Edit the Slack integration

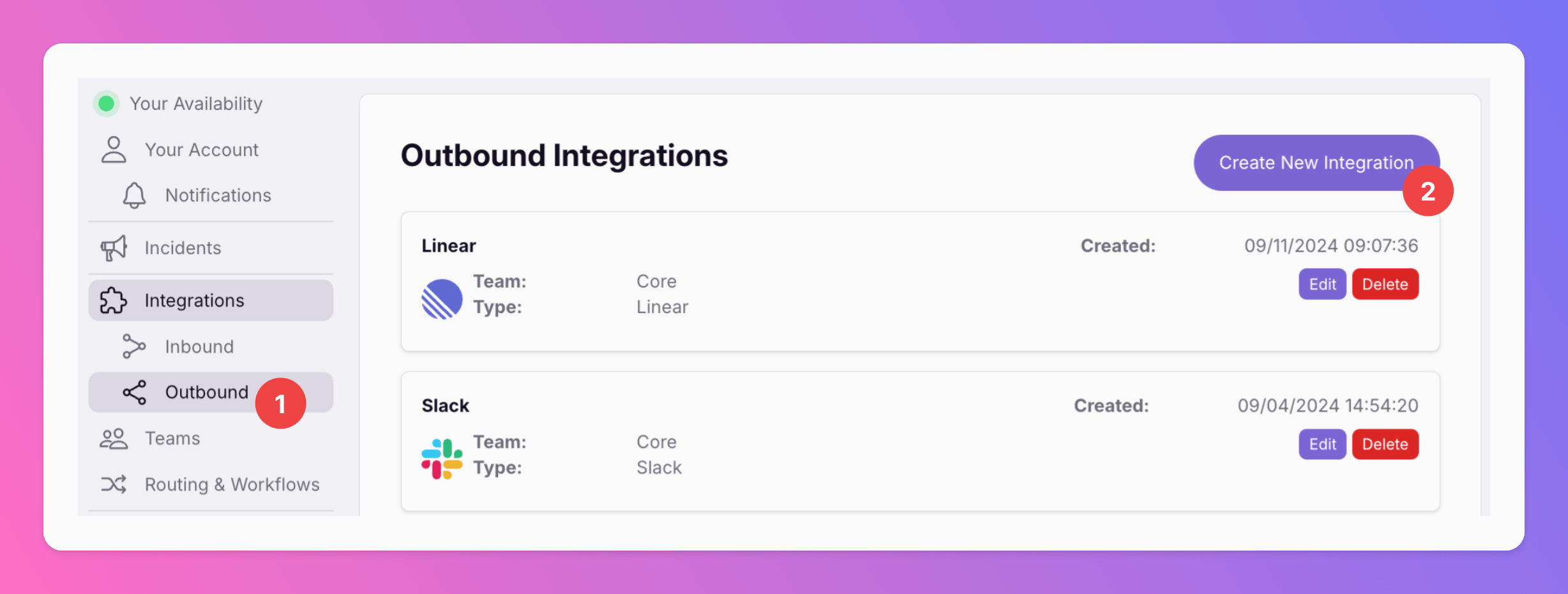(1322, 444)
